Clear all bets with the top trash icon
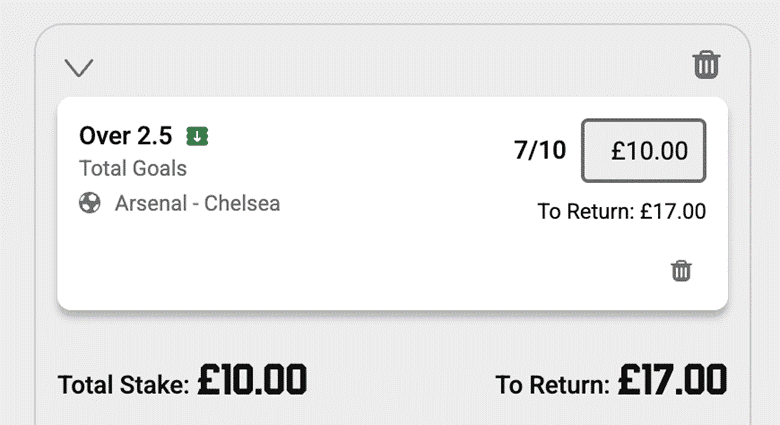The width and height of the screenshot is (780, 425). coord(706,65)
